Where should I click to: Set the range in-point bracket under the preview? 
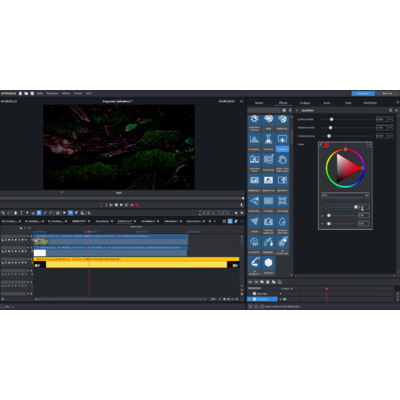[x=101, y=205]
